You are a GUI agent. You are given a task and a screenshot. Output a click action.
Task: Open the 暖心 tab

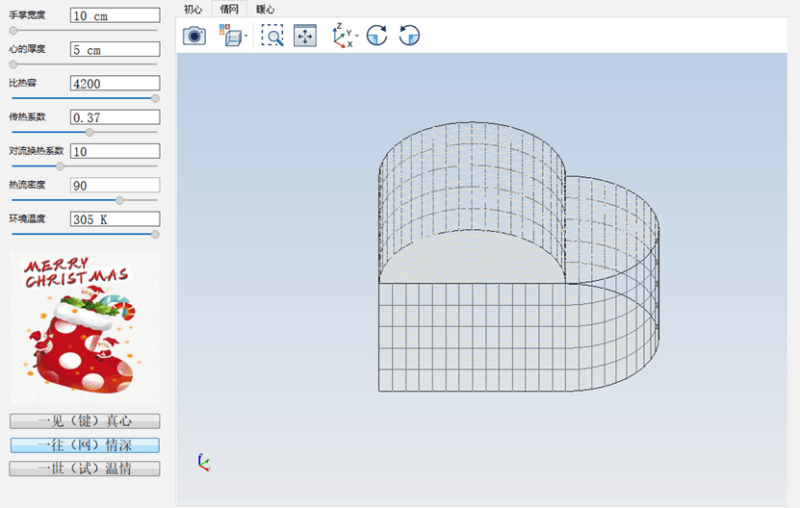265,9
